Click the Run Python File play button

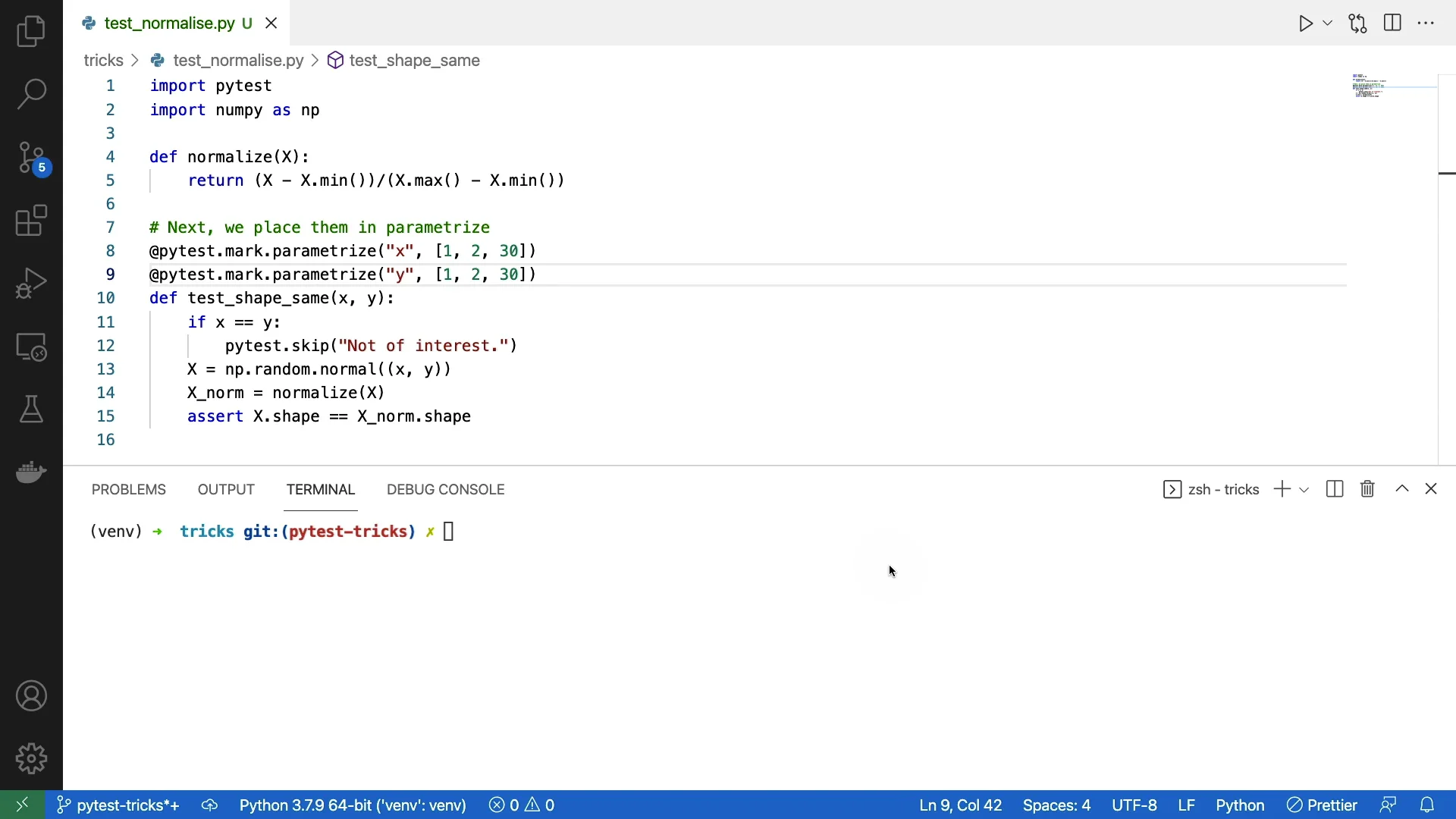point(1306,24)
